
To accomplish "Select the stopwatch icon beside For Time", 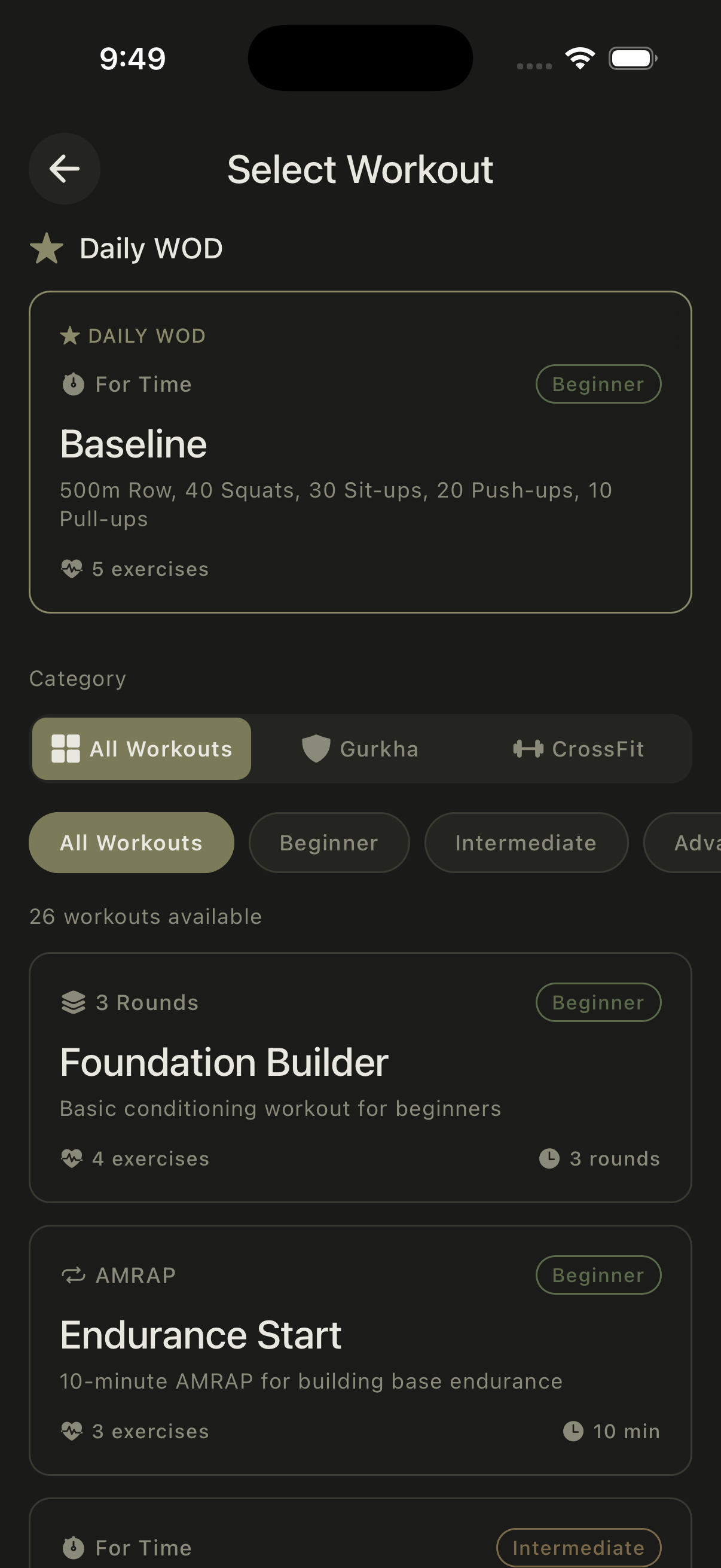I will tap(72, 383).
